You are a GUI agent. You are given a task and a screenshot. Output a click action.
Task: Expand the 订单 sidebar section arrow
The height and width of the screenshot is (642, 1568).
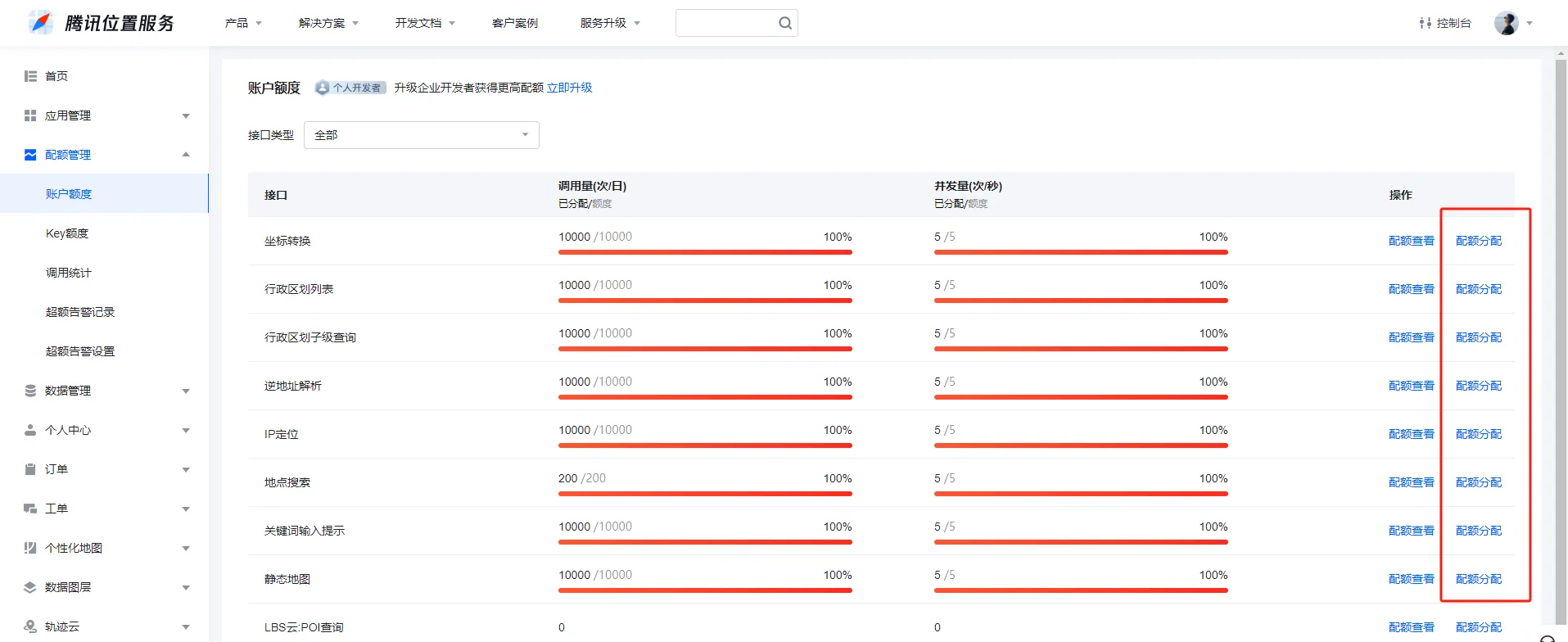(186, 470)
